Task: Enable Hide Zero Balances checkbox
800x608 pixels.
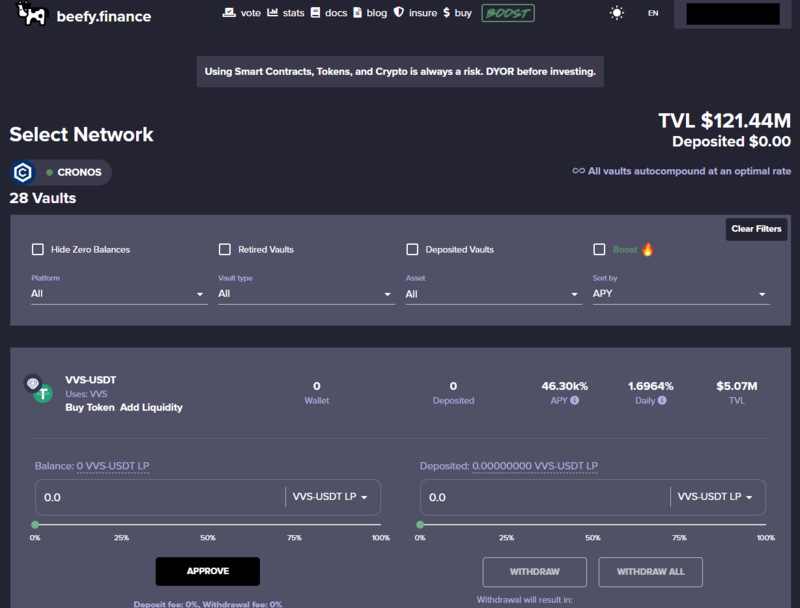Action: tap(38, 249)
